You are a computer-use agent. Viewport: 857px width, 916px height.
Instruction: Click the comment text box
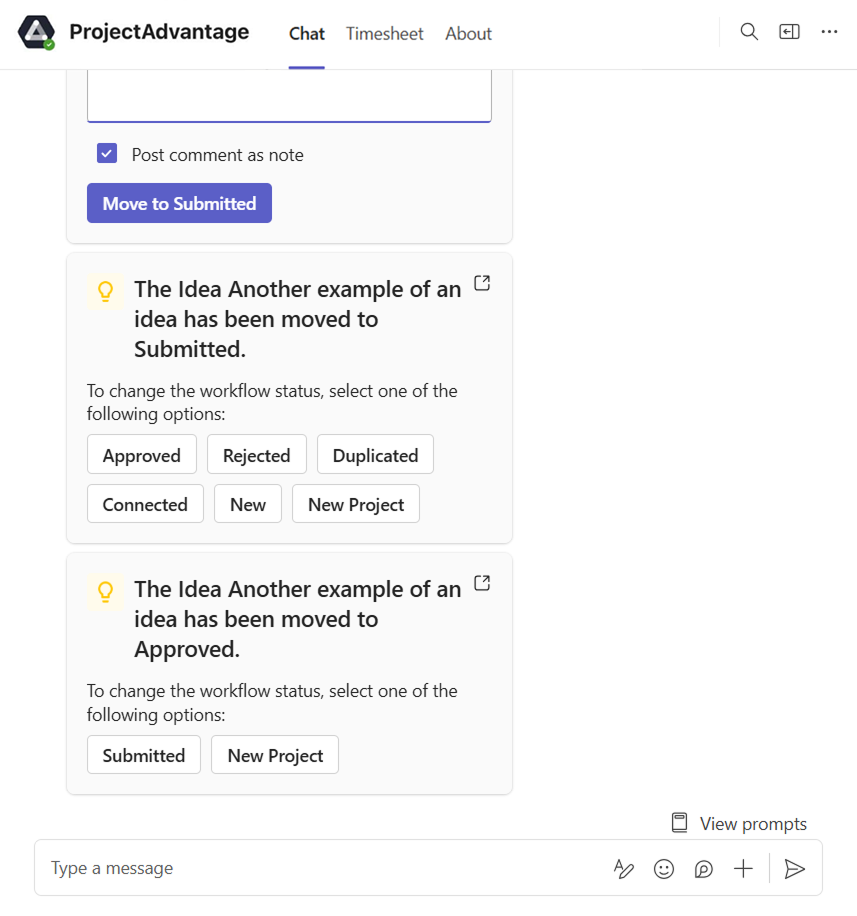[x=289, y=96]
